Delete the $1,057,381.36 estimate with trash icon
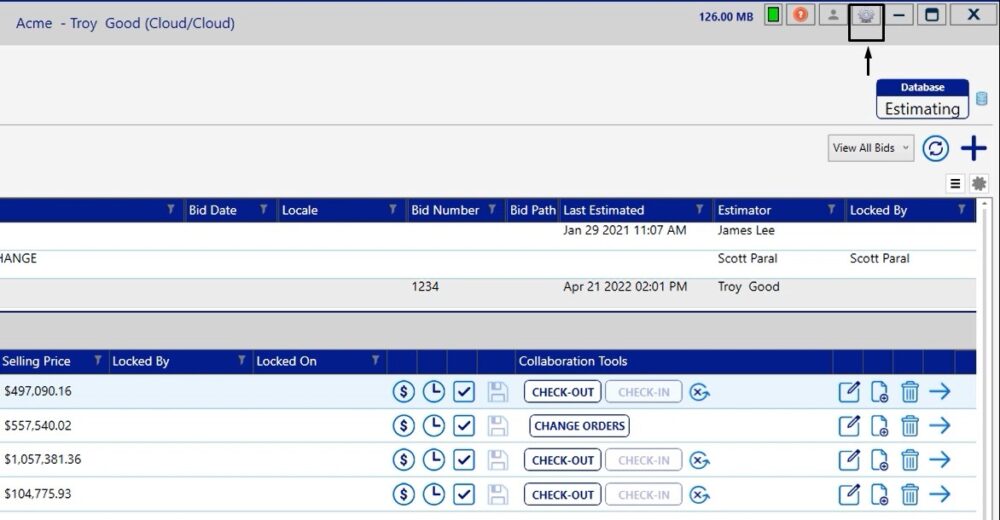 tap(909, 460)
